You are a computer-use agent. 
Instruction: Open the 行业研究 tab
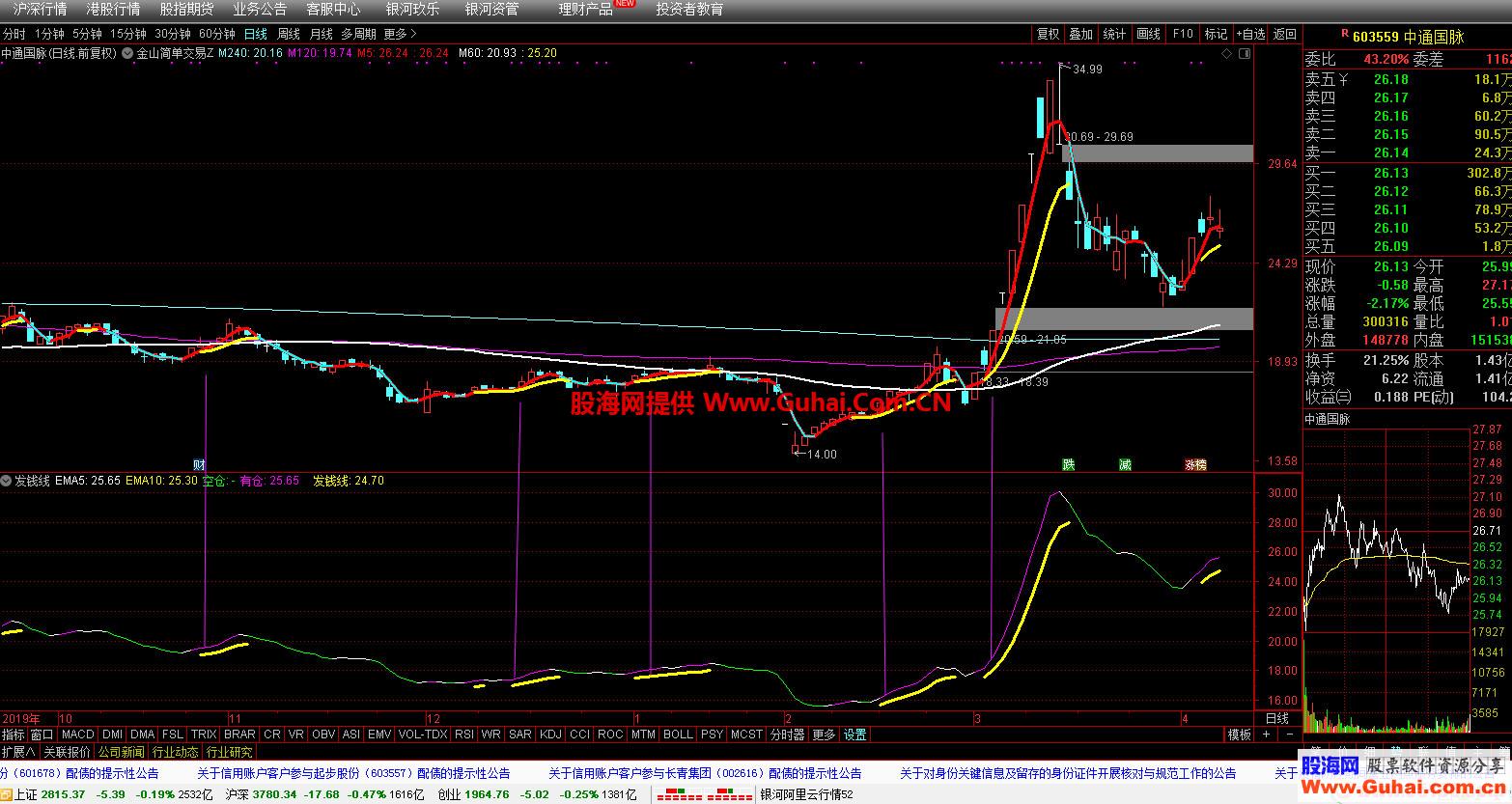coord(230,752)
